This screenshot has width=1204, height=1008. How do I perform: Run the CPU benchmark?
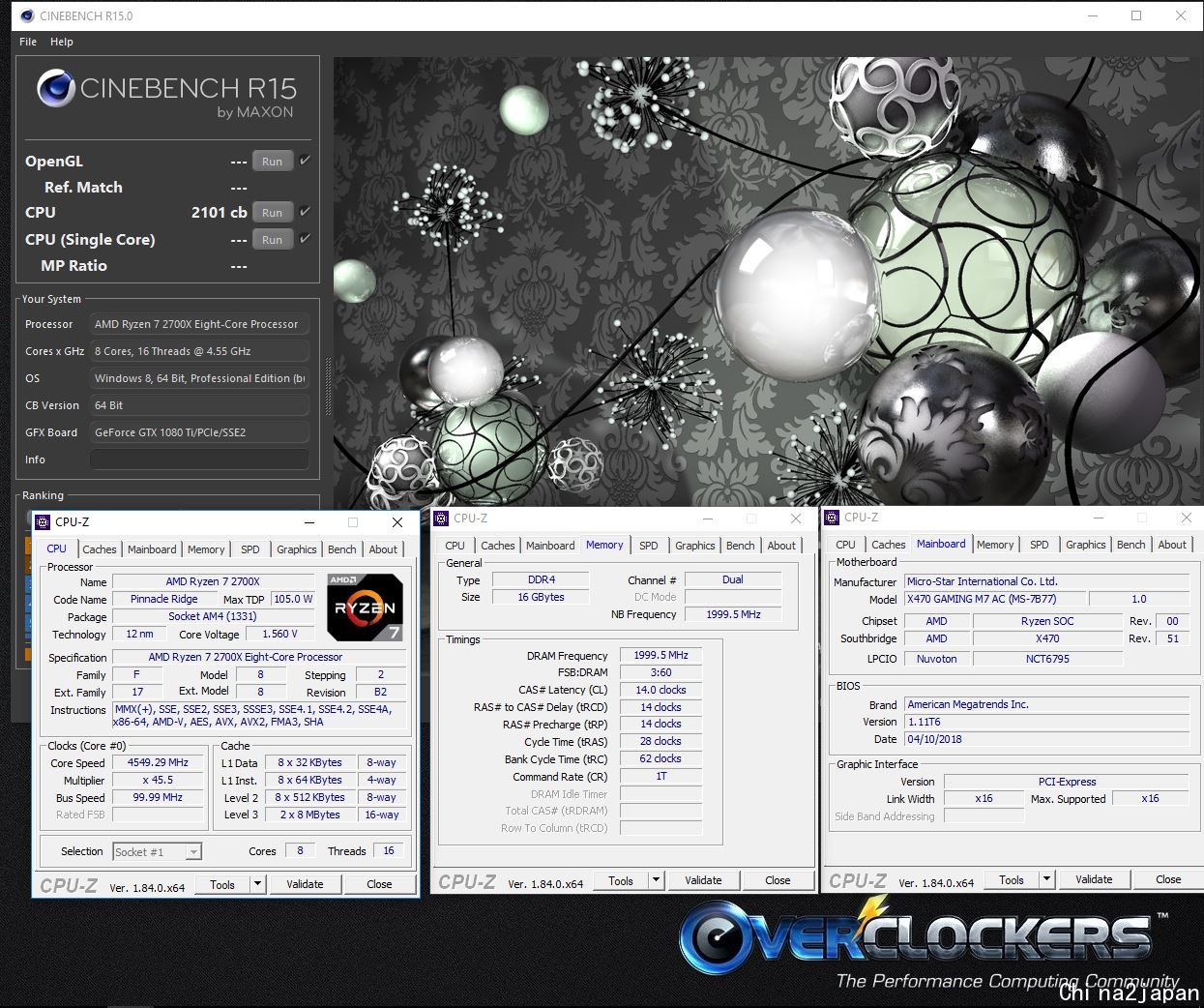pyautogui.click(x=273, y=212)
